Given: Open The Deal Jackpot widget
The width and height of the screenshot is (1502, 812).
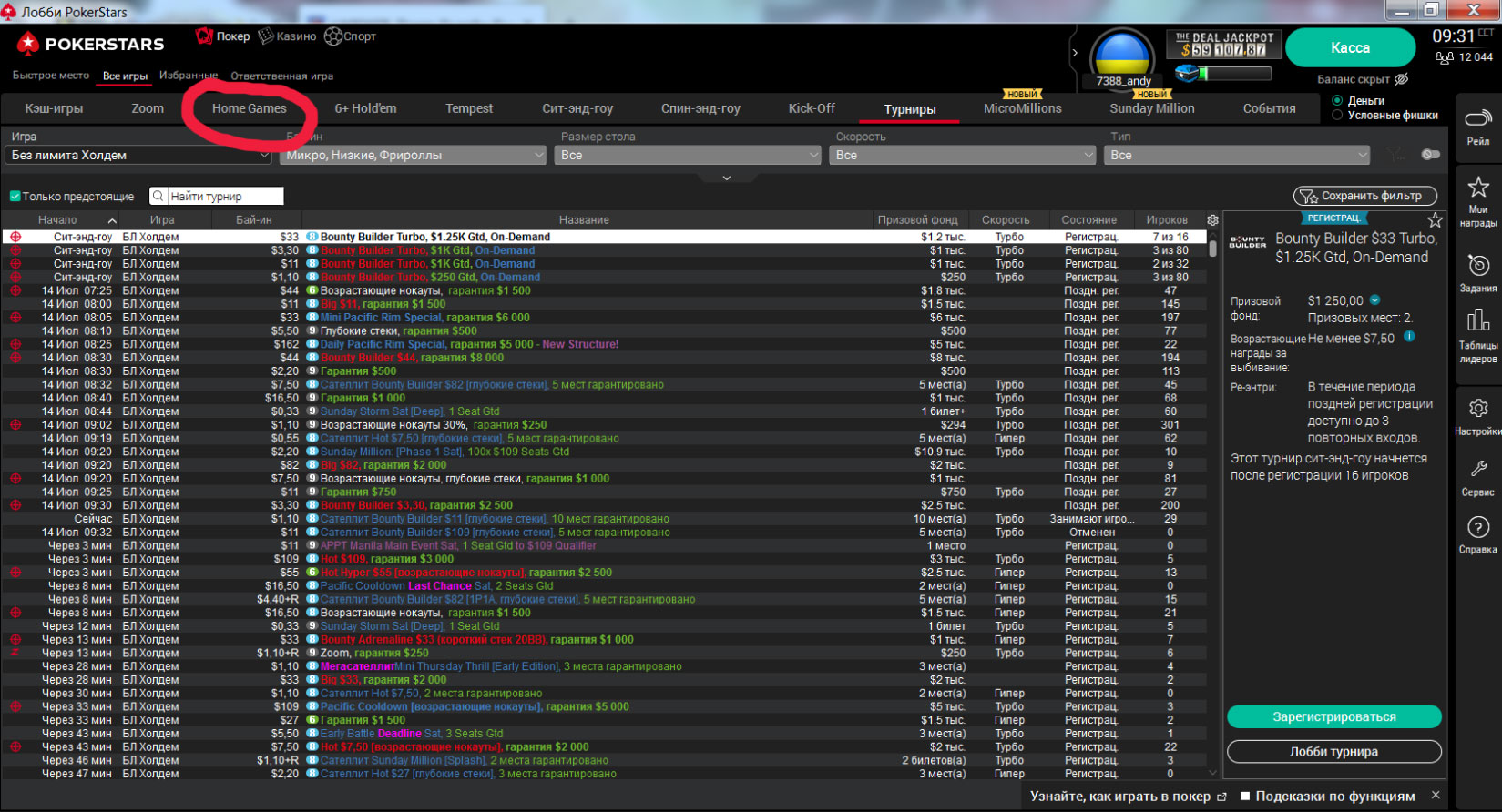Looking at the screenshot, I should [1224, 45].
